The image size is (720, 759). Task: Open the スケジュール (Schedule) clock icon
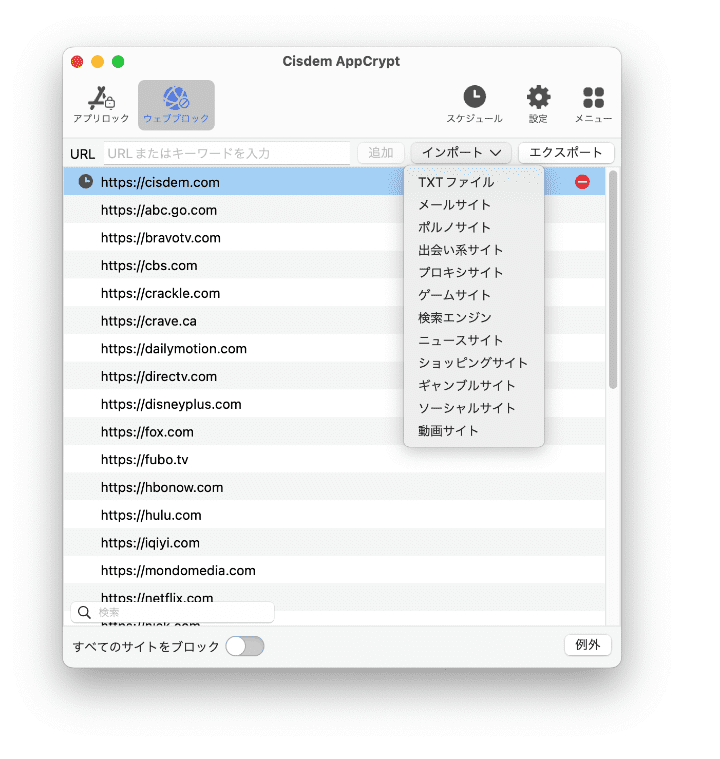tap(475, 105)
